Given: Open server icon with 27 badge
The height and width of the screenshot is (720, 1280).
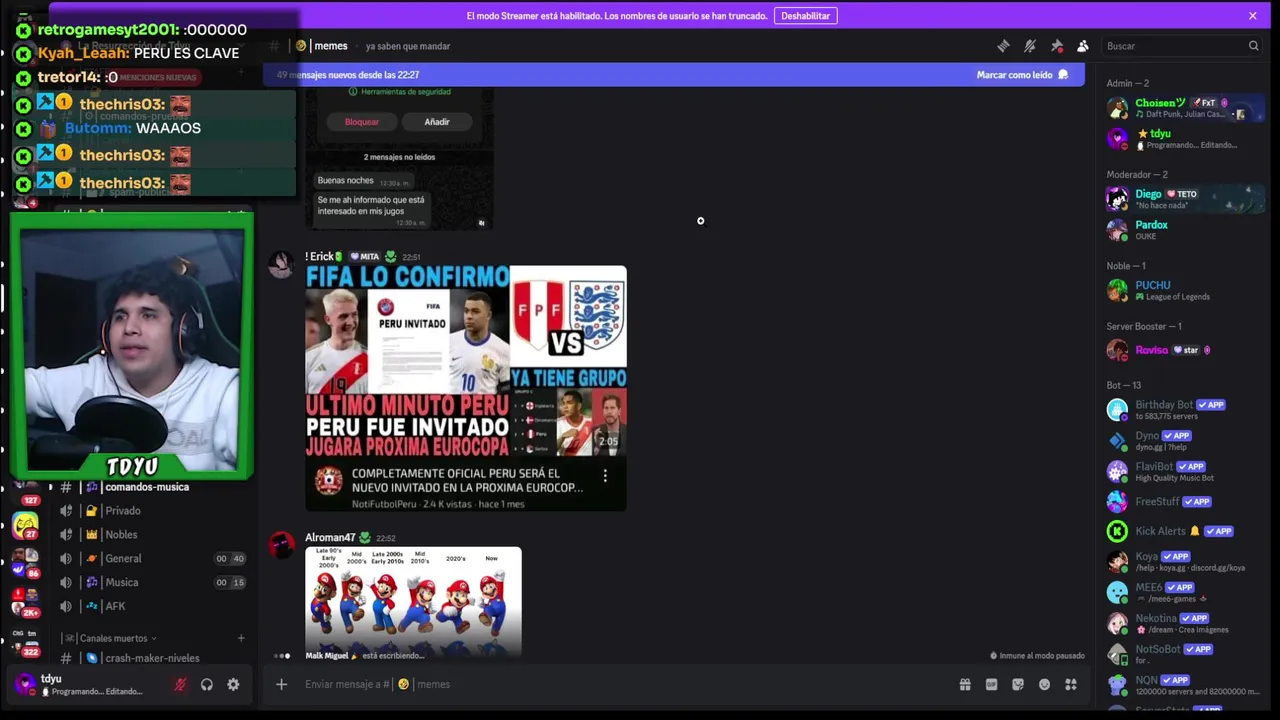Looking at the screenshot, I should coord(26,524).
